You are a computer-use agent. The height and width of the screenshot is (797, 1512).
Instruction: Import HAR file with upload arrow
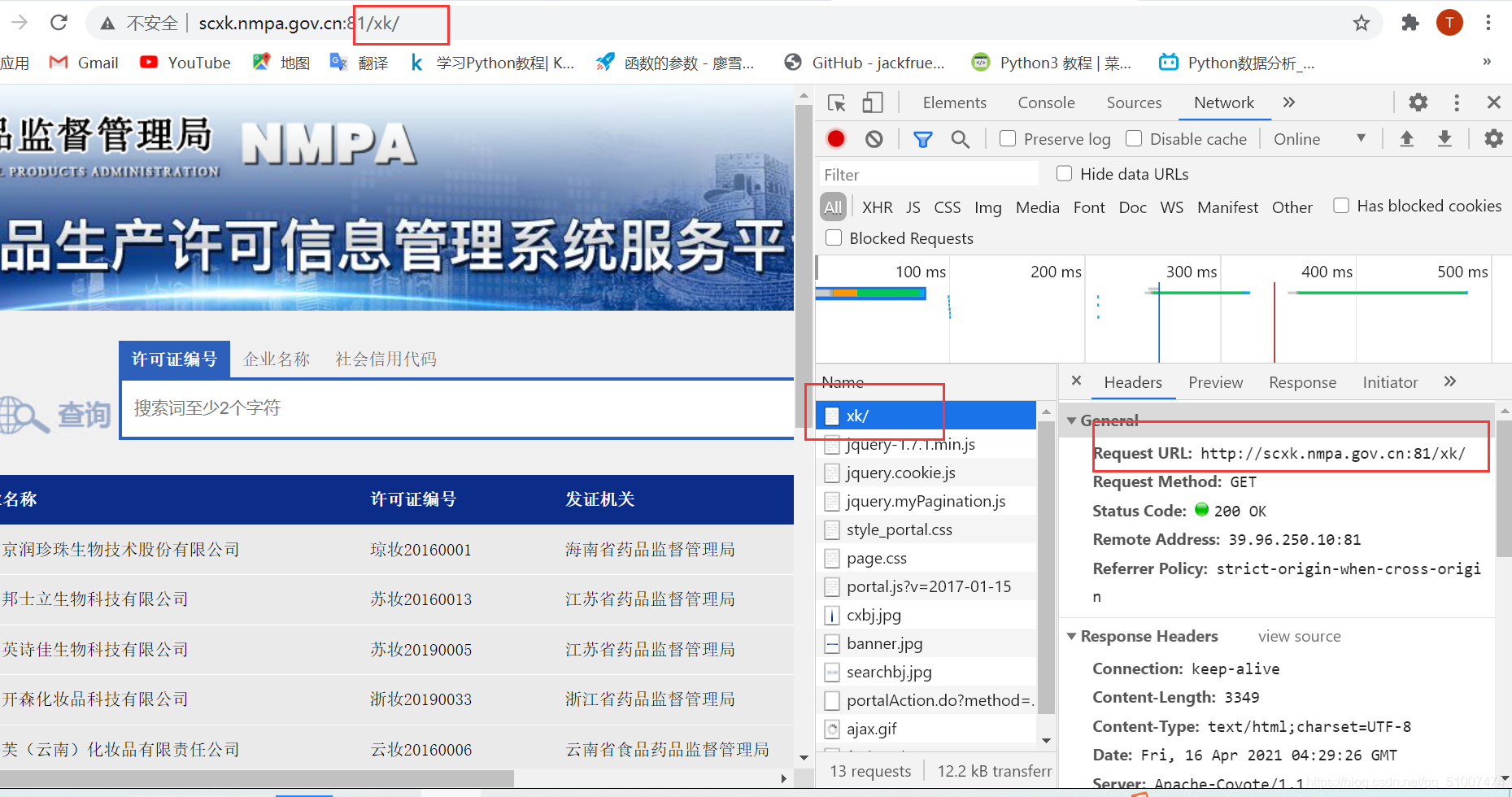click(1407, 139)
